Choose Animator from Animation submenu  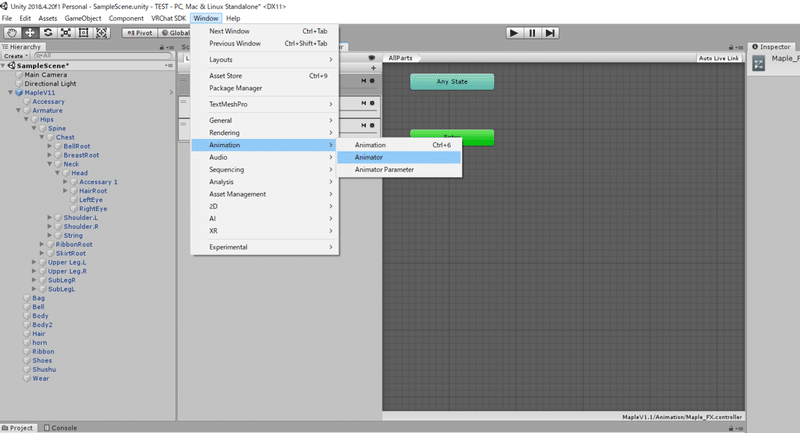[399, 157]
